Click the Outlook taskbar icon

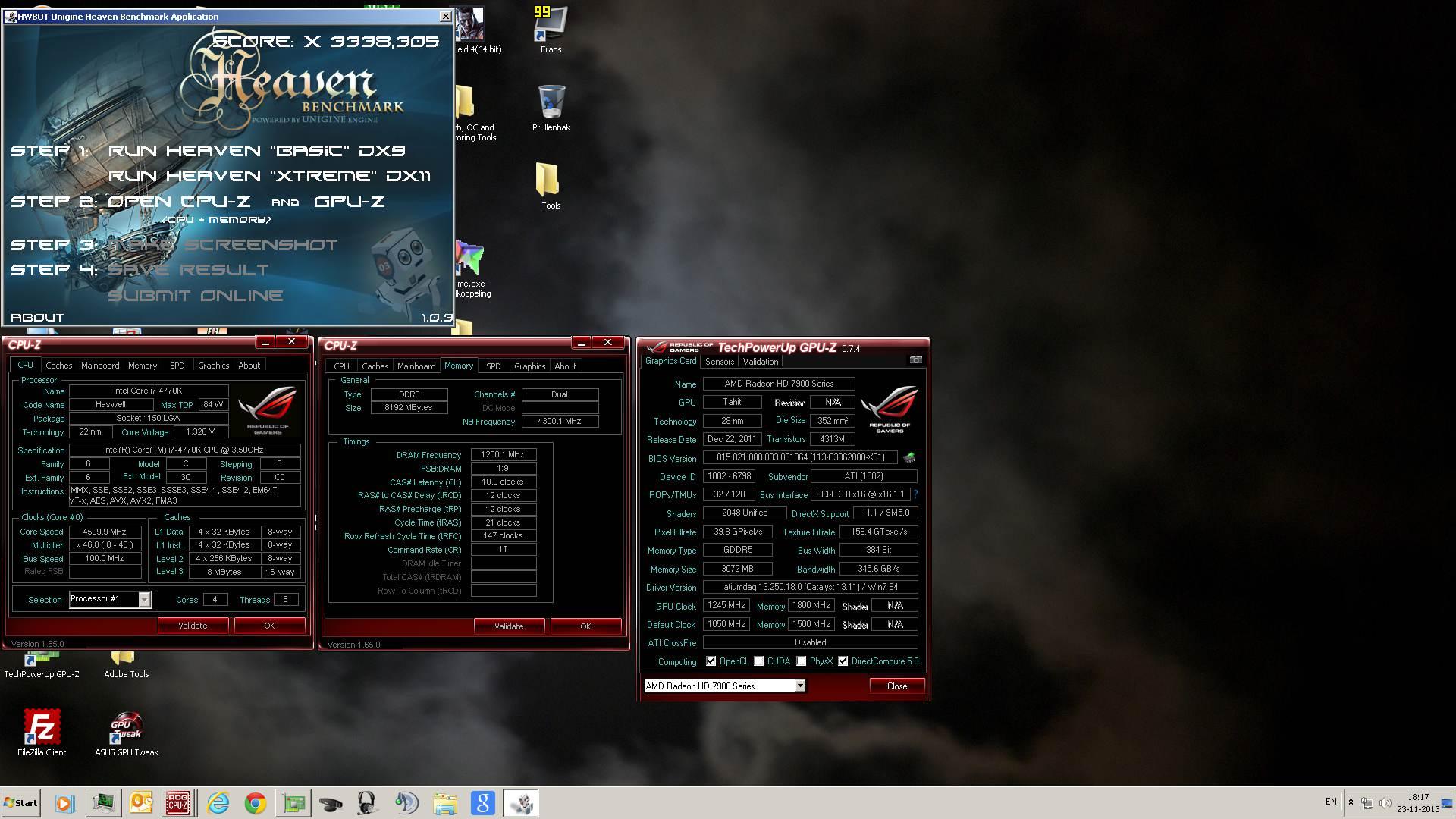pyautogui.click(x=141, y=803)
